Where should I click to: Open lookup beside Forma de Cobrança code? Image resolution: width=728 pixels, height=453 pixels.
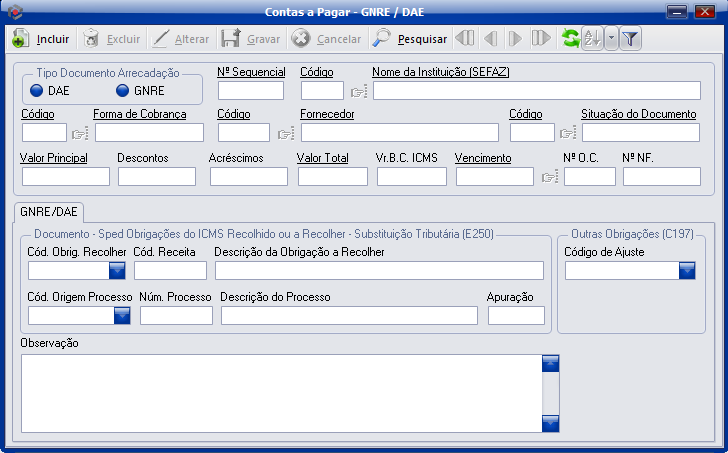80,133
